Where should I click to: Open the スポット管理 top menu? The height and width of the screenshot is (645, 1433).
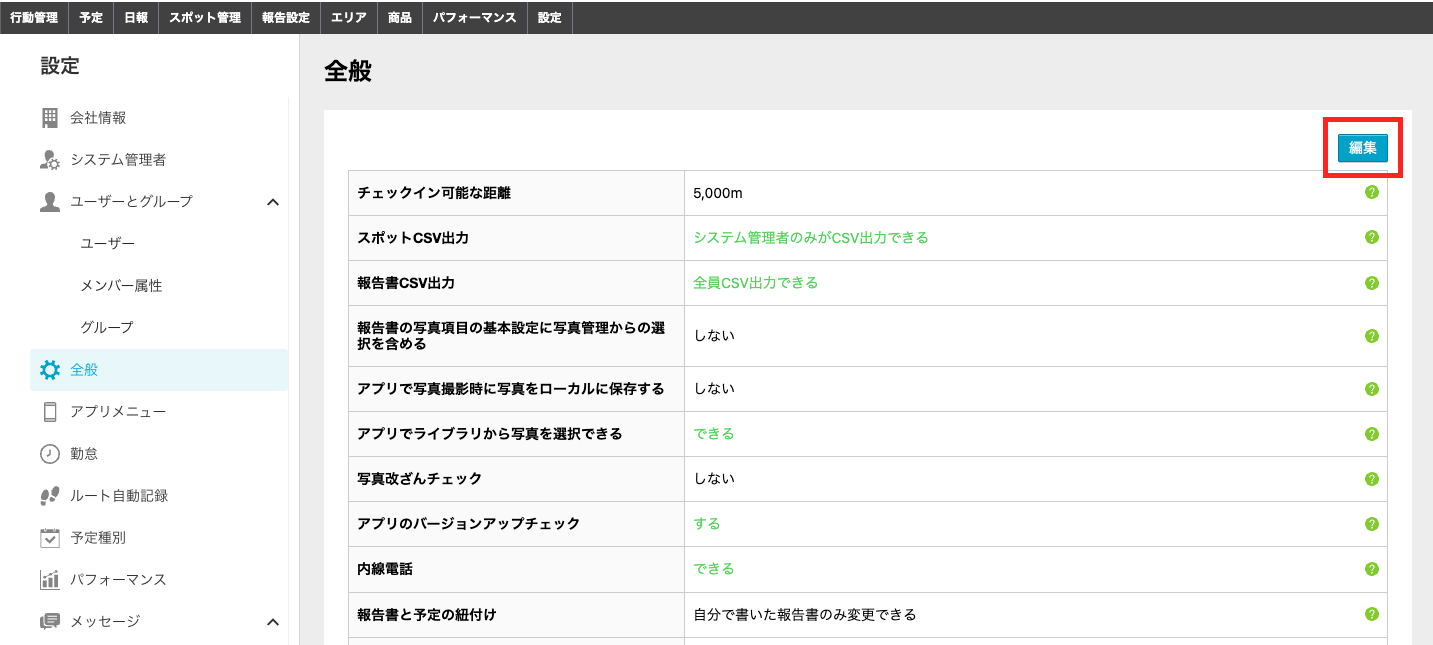coord(205,18)
